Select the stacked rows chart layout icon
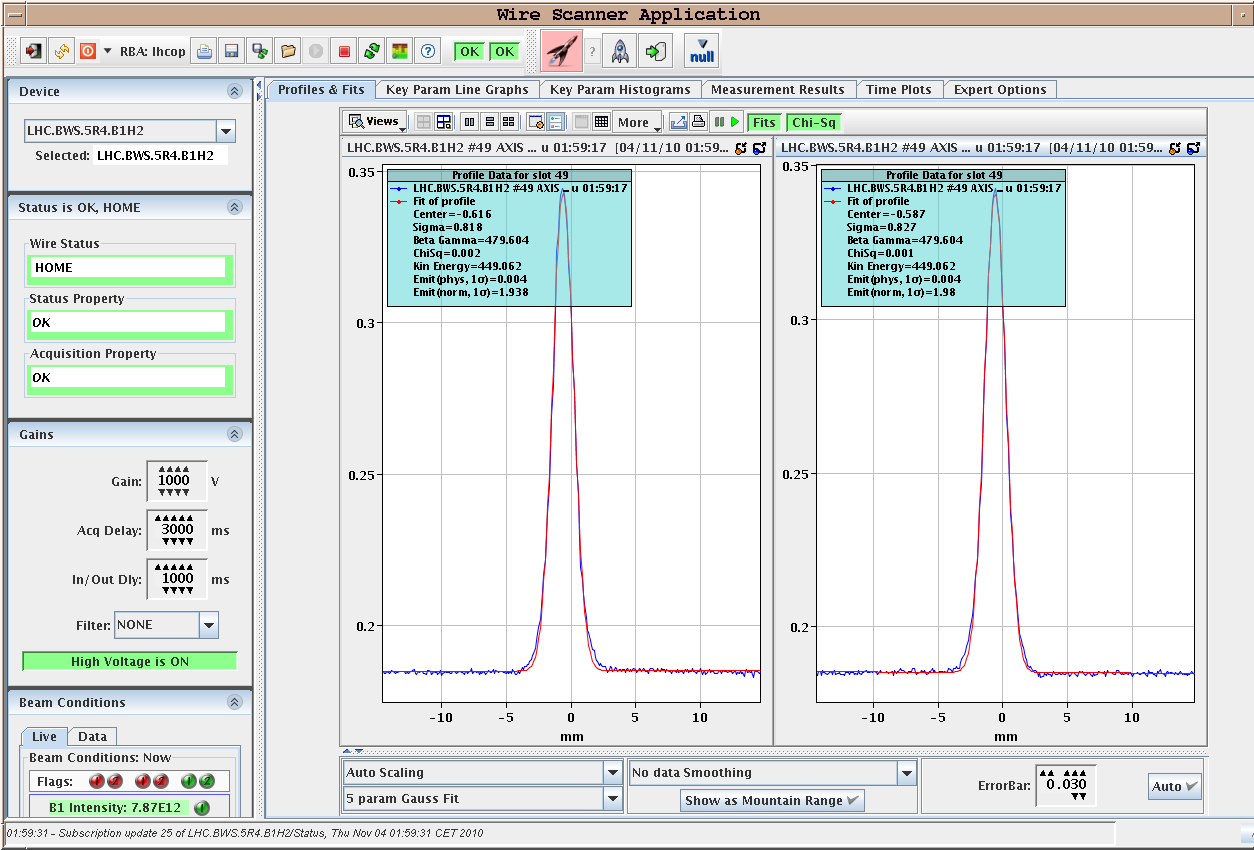 click(x=489, y=122)
